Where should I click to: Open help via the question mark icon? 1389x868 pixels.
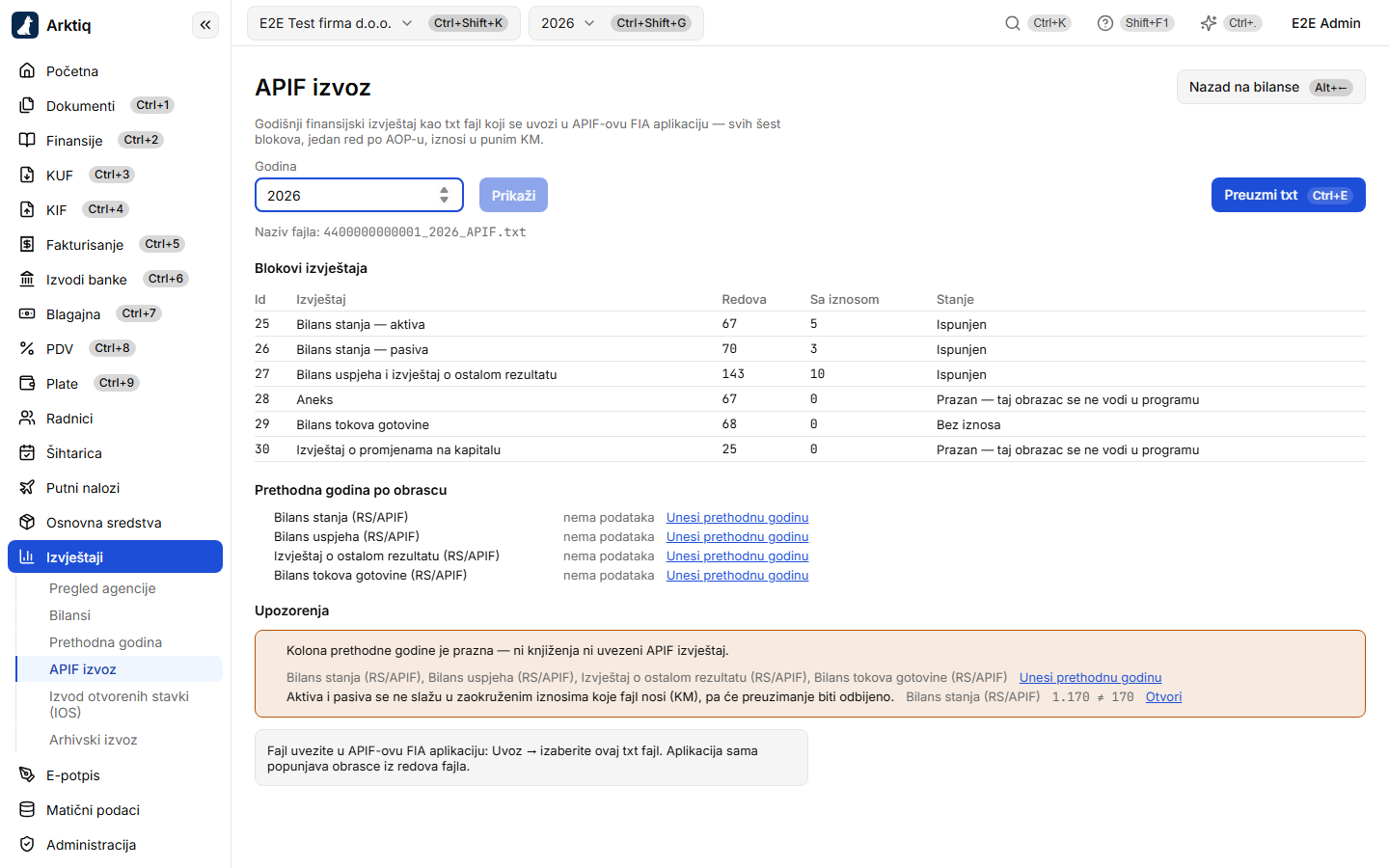point(1105,23)
